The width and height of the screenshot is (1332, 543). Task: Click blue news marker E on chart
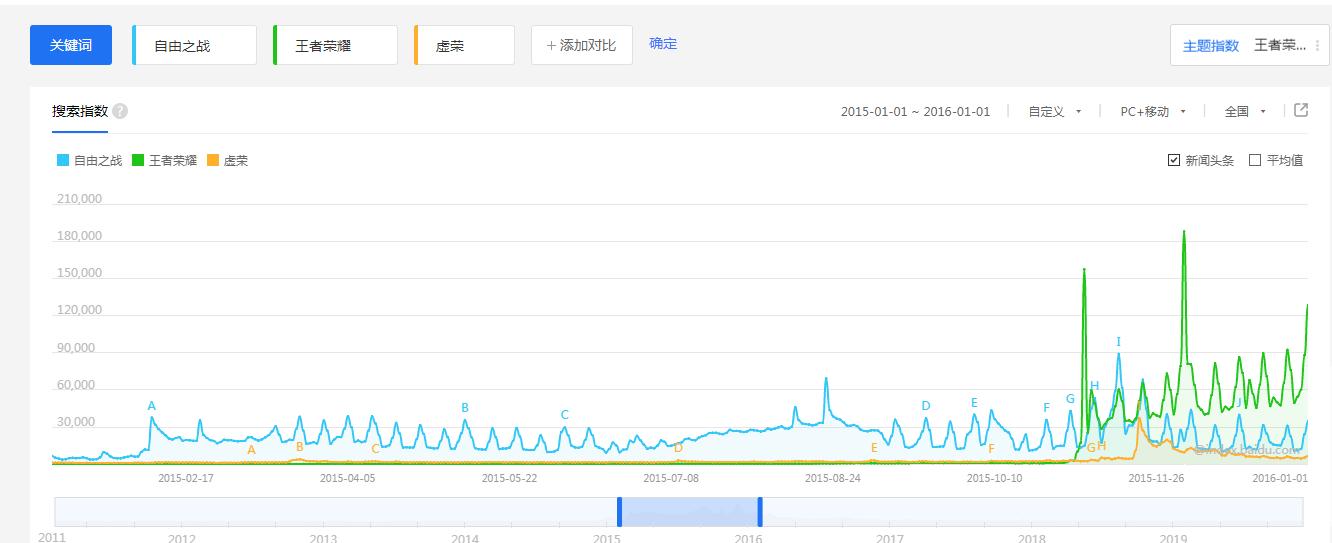[x=974, y=403]
